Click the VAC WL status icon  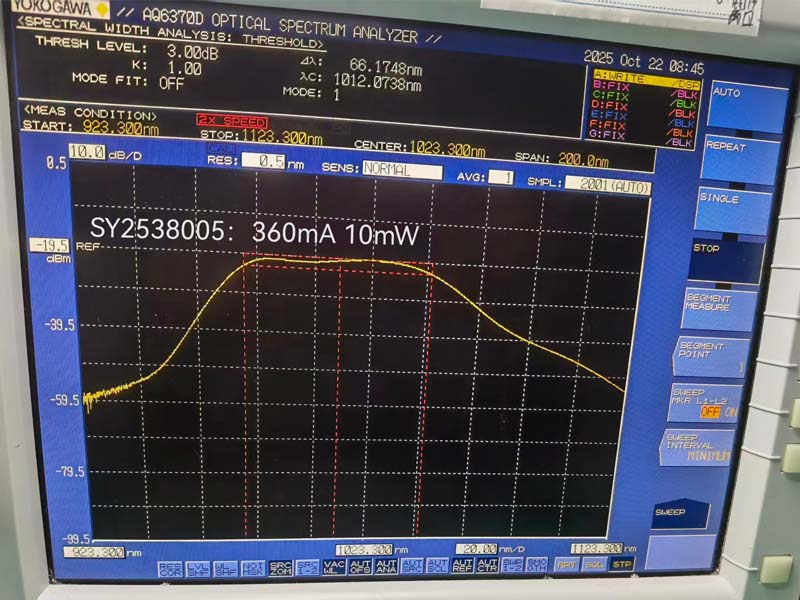(x=334, y=567)
